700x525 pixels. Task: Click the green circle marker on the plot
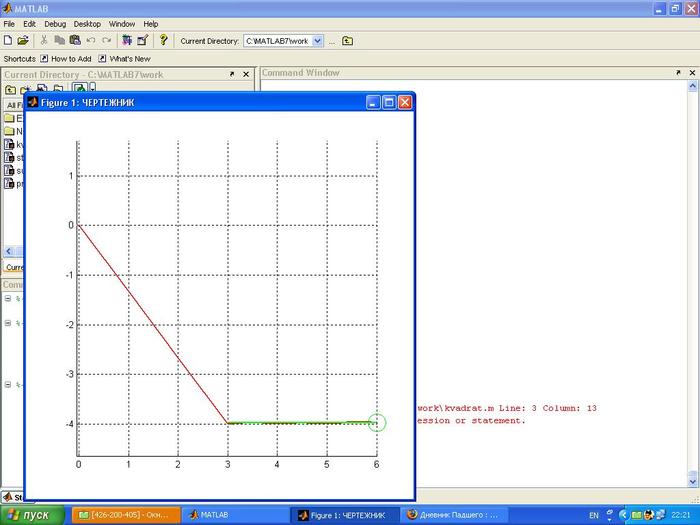pyautogui.click(x=376, y=423)
